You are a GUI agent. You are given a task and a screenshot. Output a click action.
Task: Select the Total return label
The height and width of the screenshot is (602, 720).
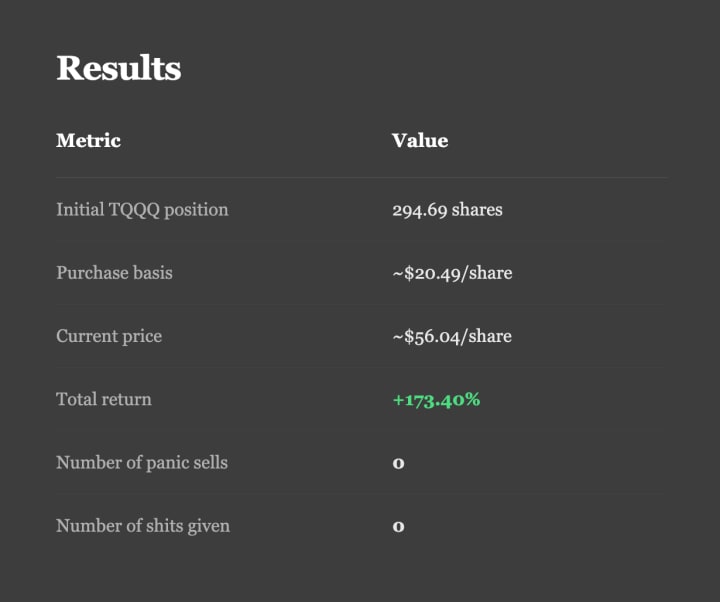point(104,399)
